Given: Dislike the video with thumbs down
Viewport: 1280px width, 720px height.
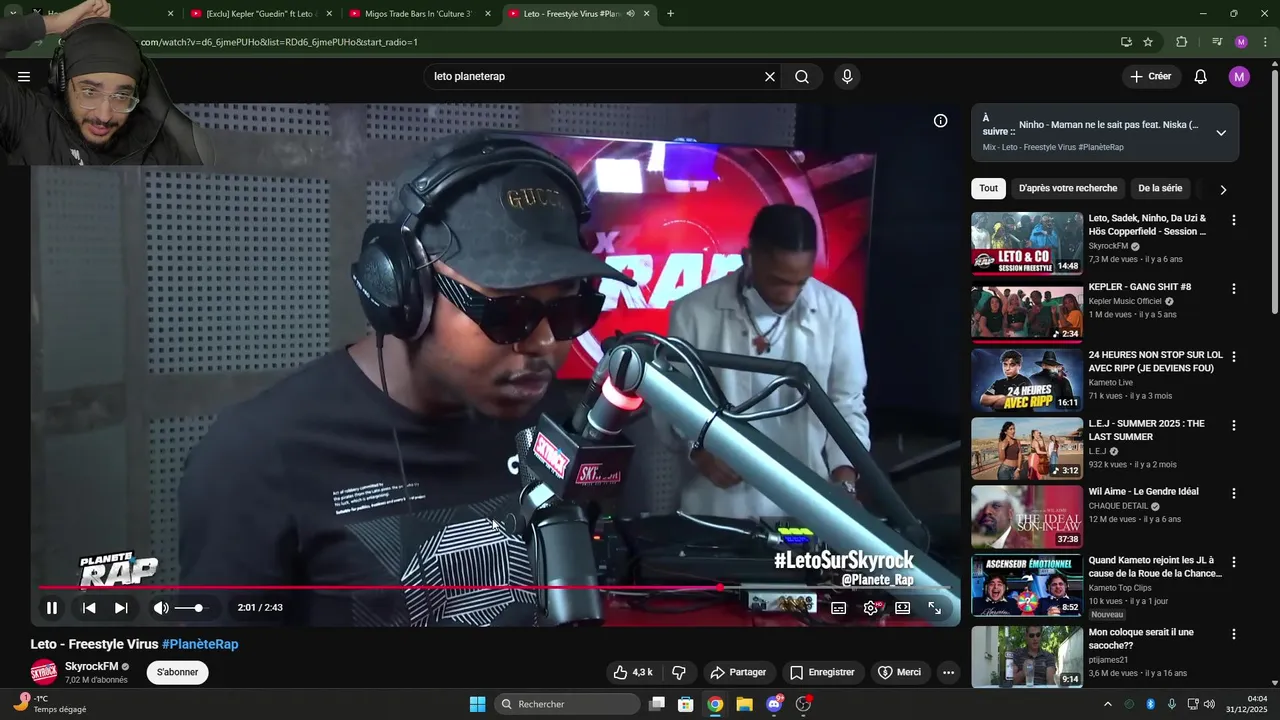Looking at the screenshot, I should tap(679, 672).
